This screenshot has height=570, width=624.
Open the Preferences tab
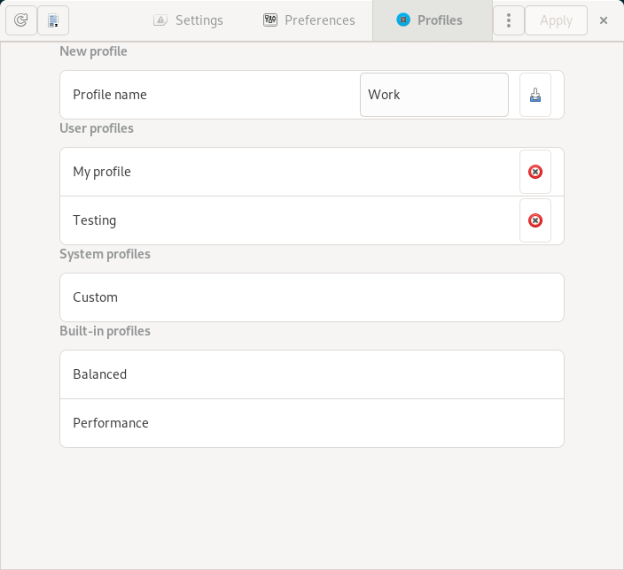pos(319,20)
